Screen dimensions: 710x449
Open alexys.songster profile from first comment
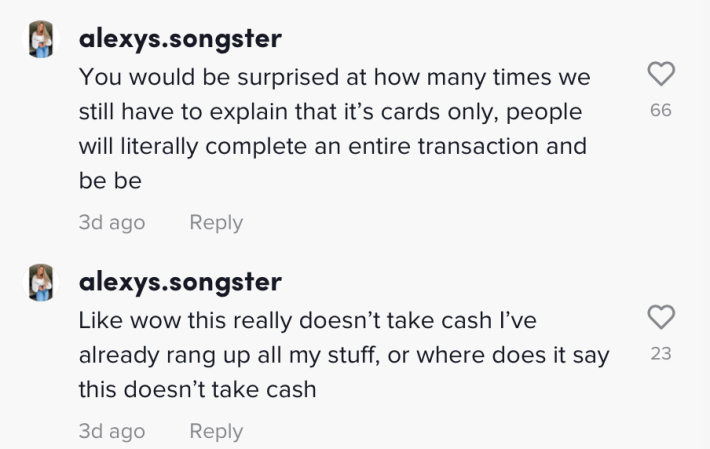click(180, 40)
